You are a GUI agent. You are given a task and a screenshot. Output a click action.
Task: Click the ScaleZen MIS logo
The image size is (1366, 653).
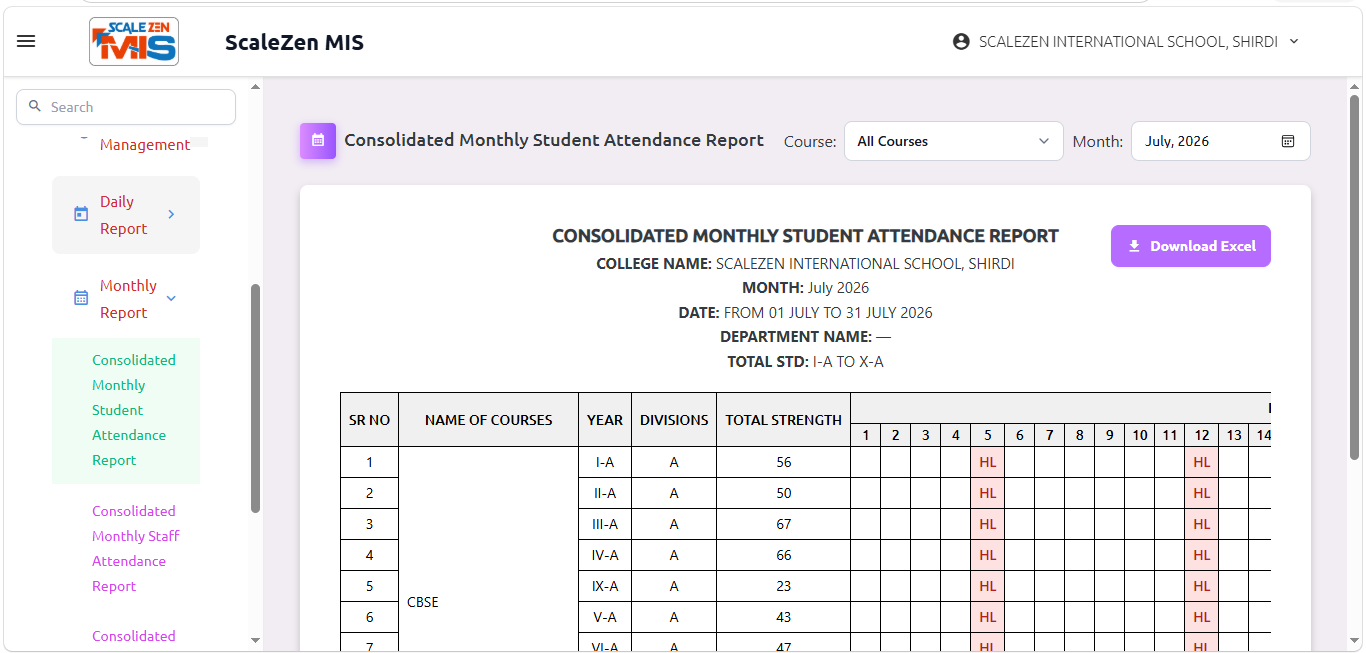(x=134, y=42)
